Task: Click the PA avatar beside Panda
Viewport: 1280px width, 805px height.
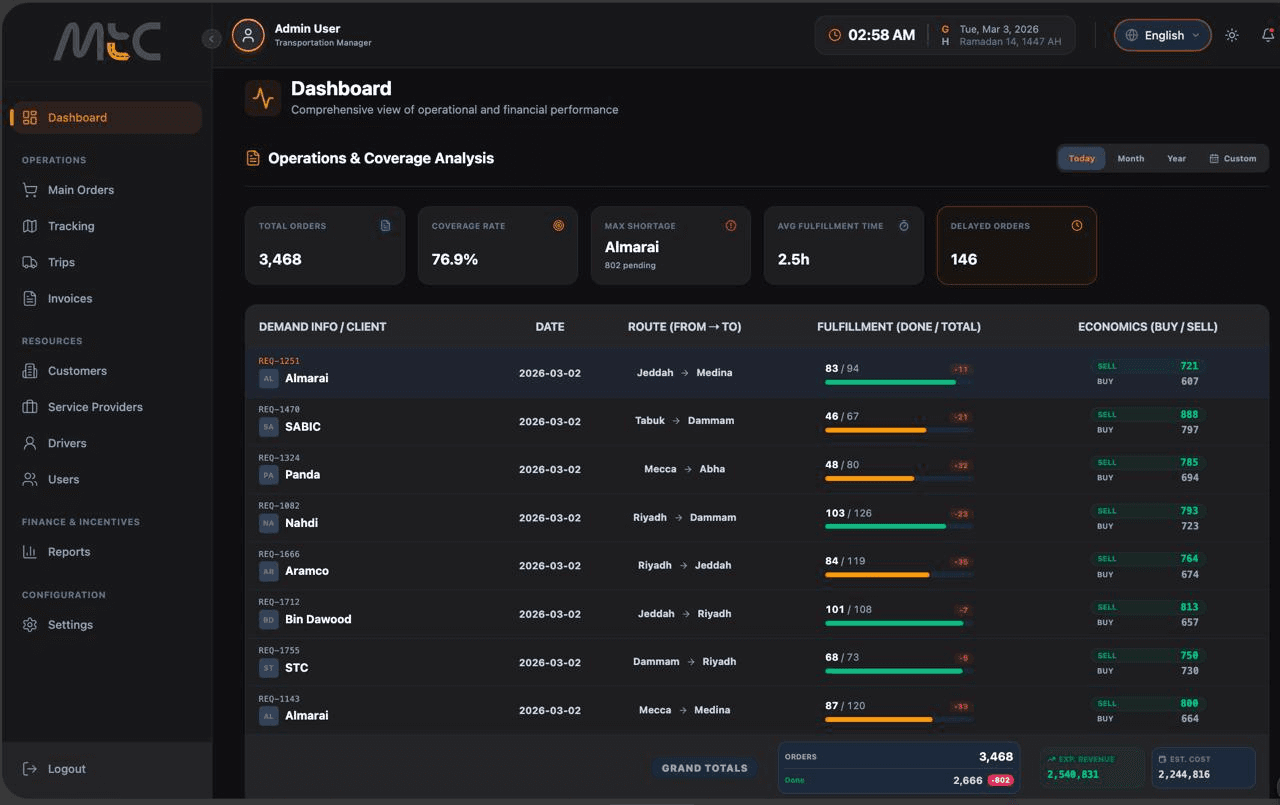Action: pyautogui.click(x=268, y=475)
